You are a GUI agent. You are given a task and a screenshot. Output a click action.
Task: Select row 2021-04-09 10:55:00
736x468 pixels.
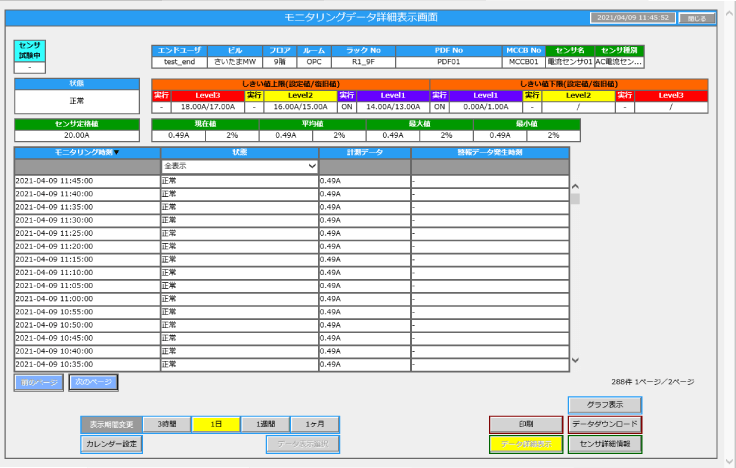point(291,312)
